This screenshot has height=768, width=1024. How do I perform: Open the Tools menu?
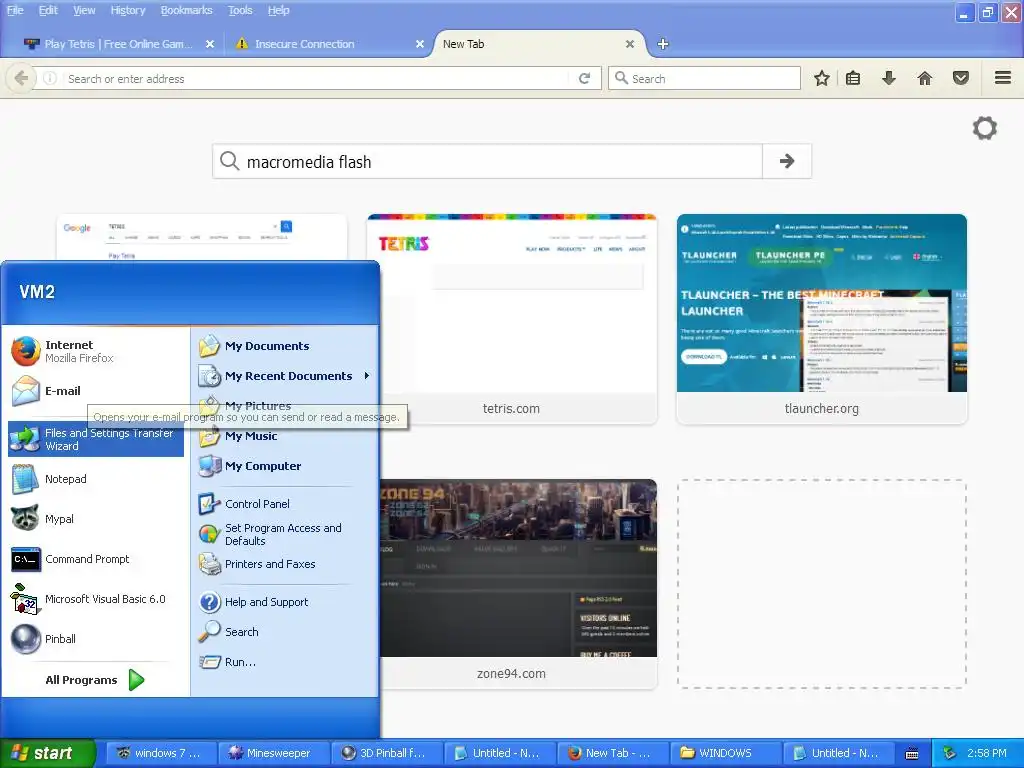[x=240, y=10]
